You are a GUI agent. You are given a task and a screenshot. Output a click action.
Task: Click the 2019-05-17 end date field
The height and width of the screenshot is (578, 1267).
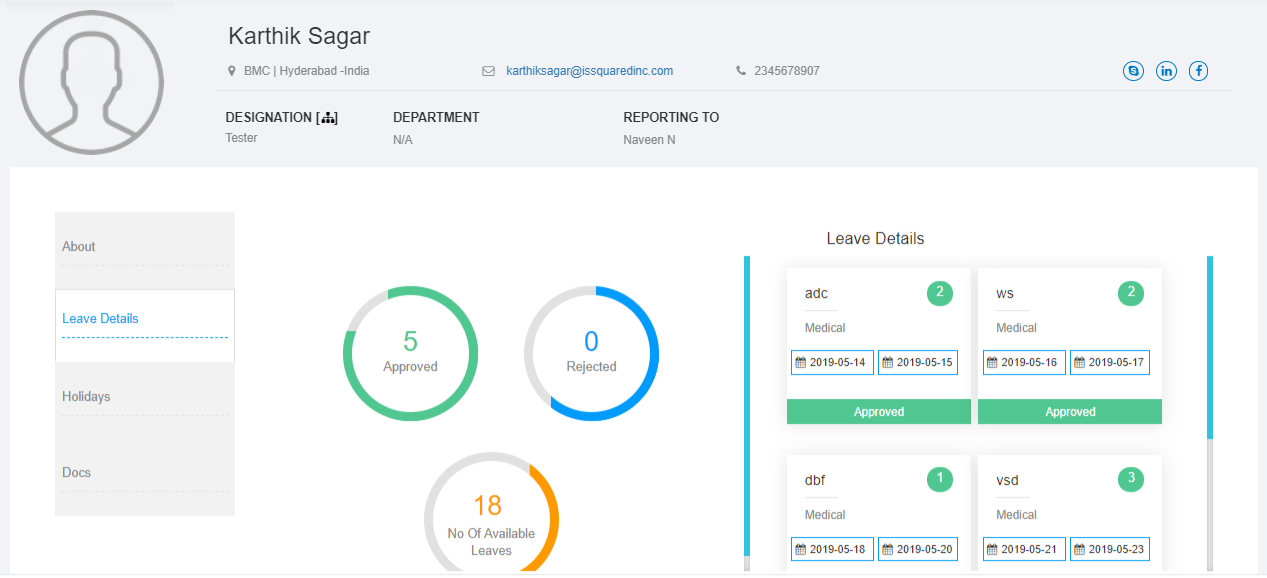1110,362
